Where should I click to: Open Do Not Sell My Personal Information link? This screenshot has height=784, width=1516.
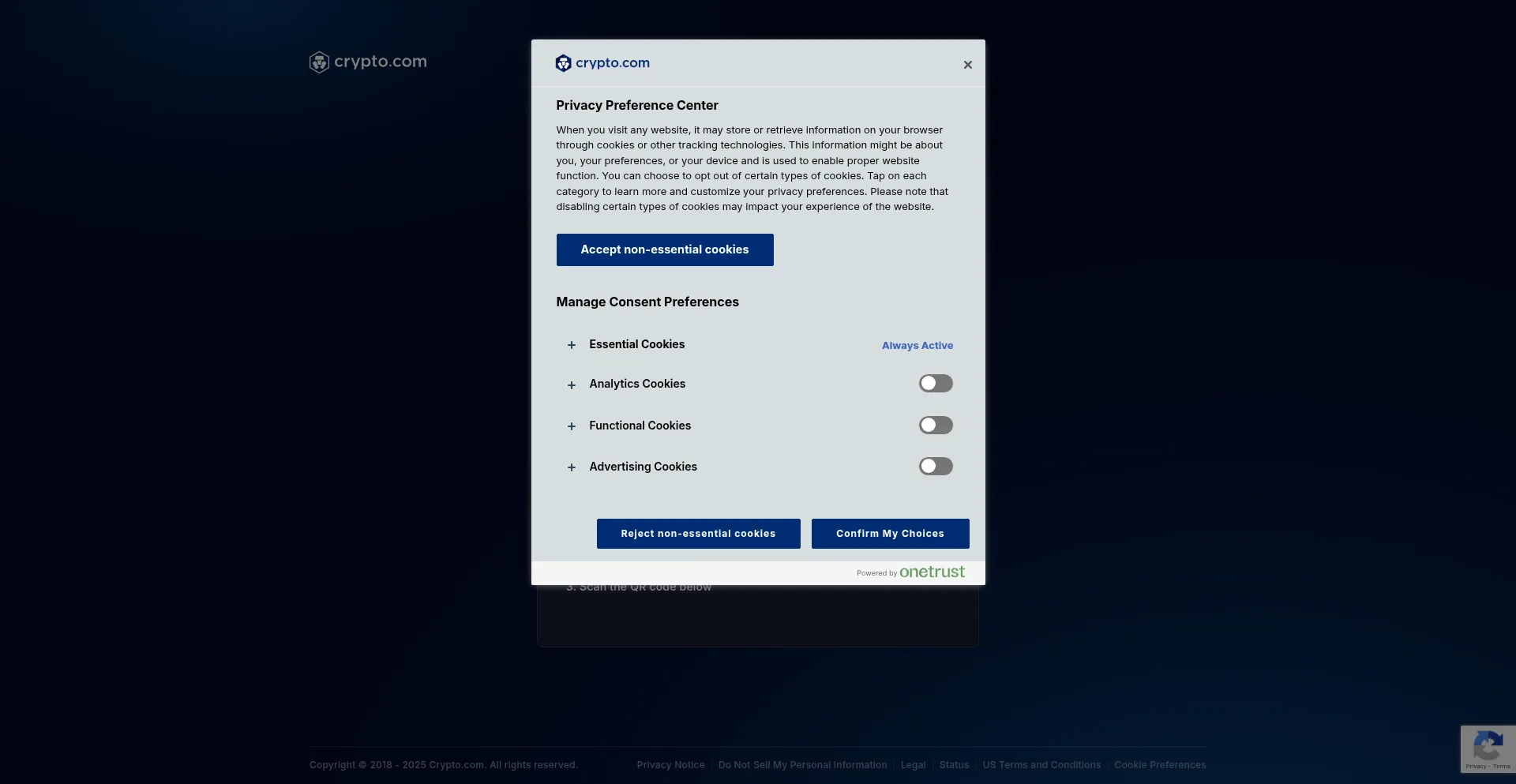802,765
